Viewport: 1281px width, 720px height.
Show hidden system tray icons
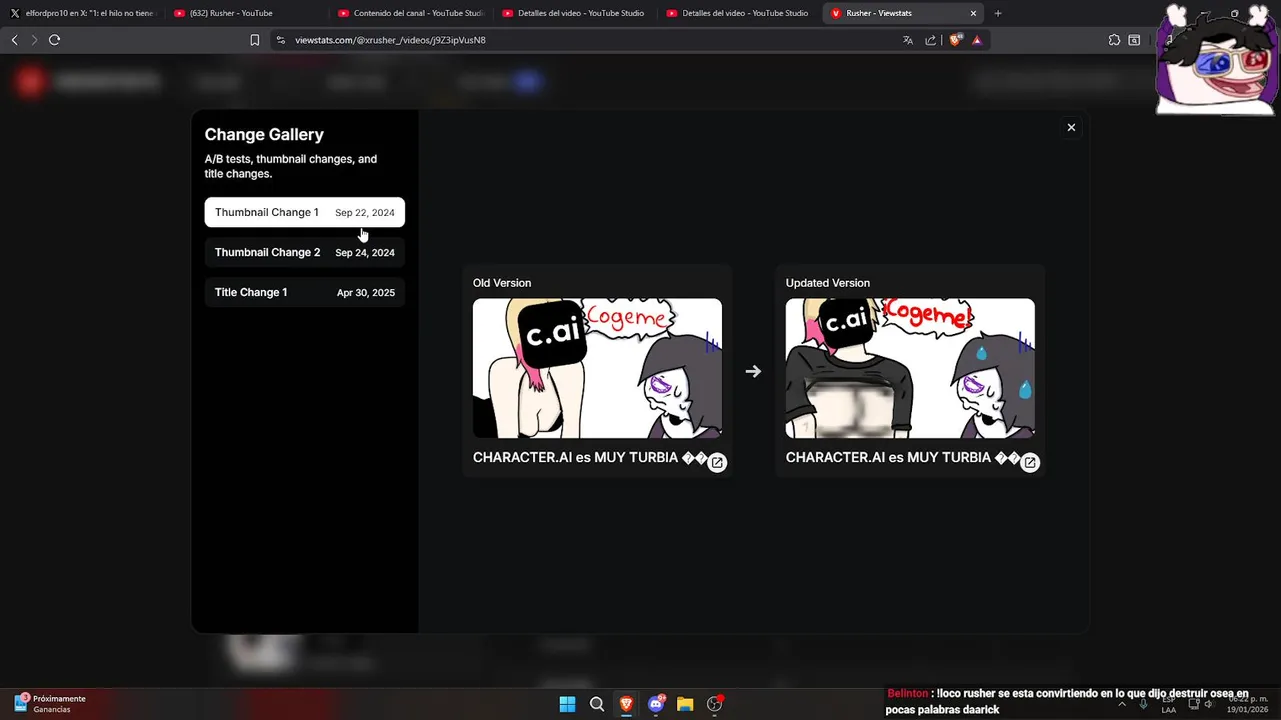pyautogui.click(x=1121, y=704)
